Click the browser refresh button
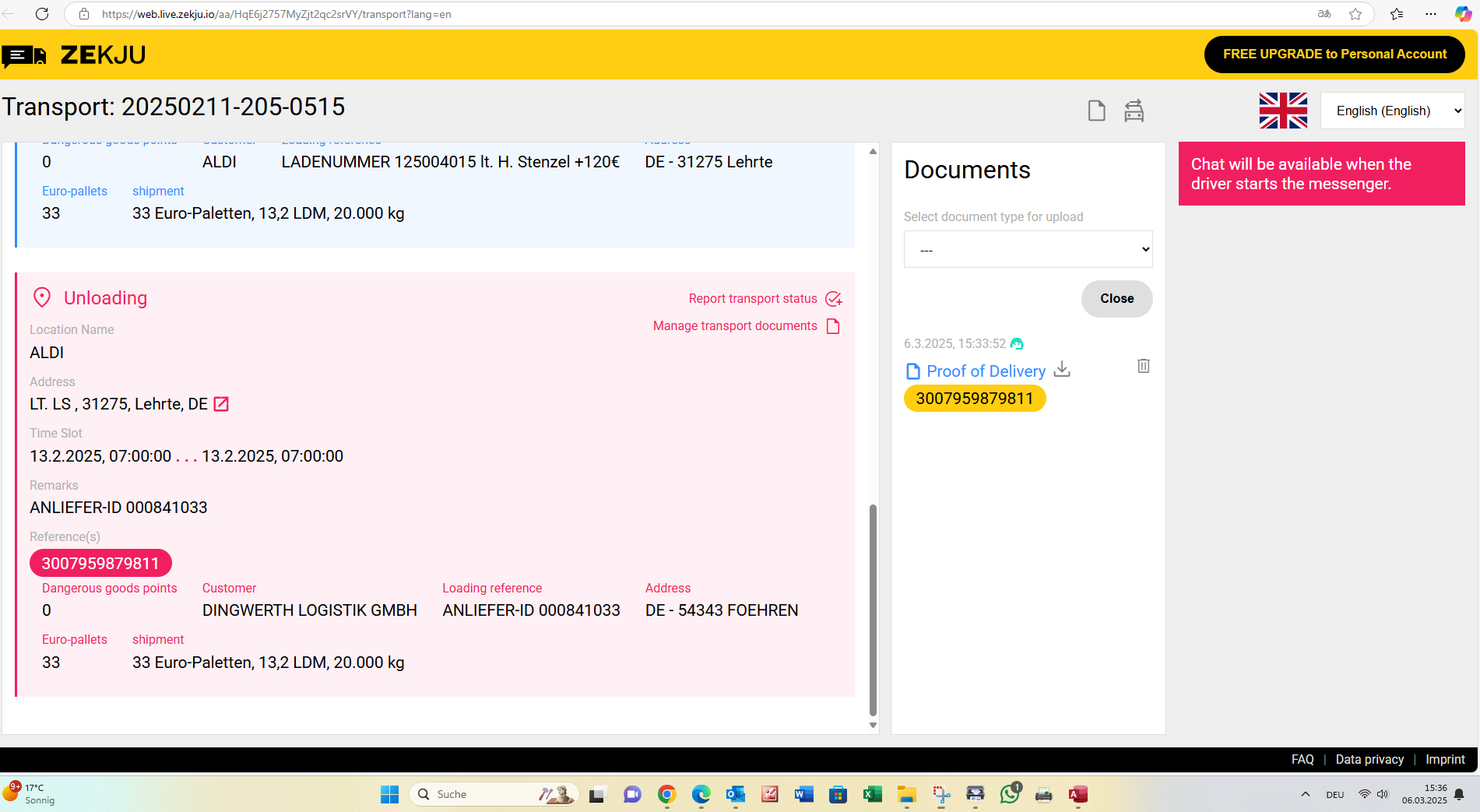This screenshot has height=812, width=1480. pyautogui.click(x=43, y=14)
